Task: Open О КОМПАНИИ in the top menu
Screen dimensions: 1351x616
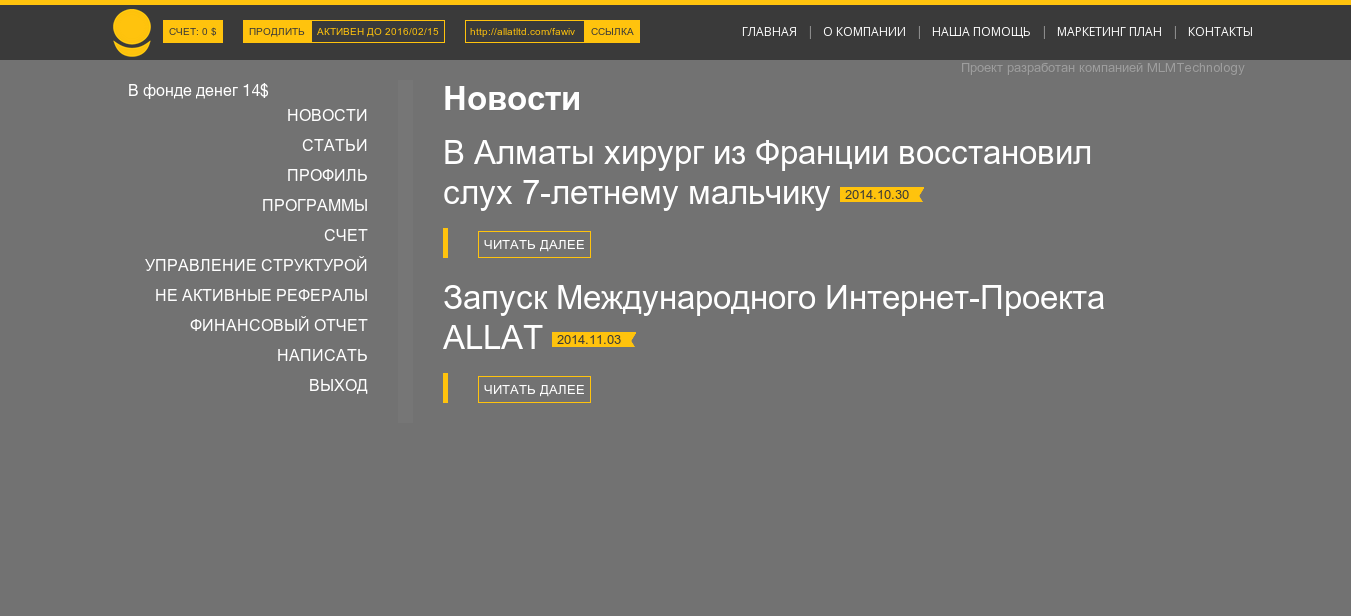Action: pyautogui.click(x=864, y=32)
